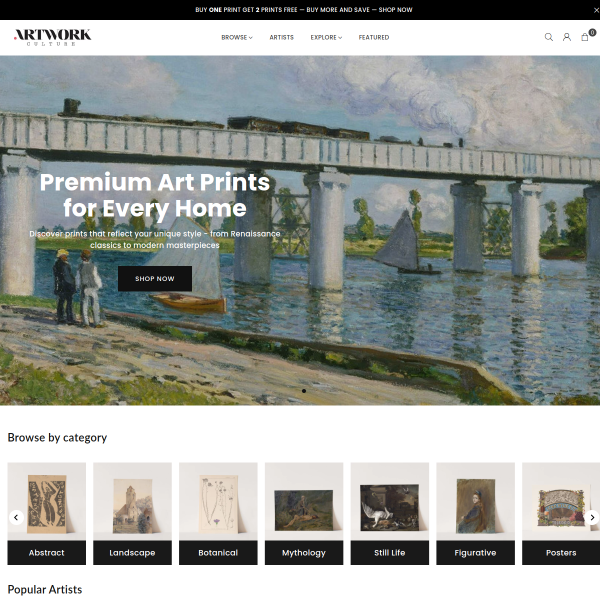Click the Artwork Culture logo
The height and width of the screenshot is (600, 600).
[52, 37]
